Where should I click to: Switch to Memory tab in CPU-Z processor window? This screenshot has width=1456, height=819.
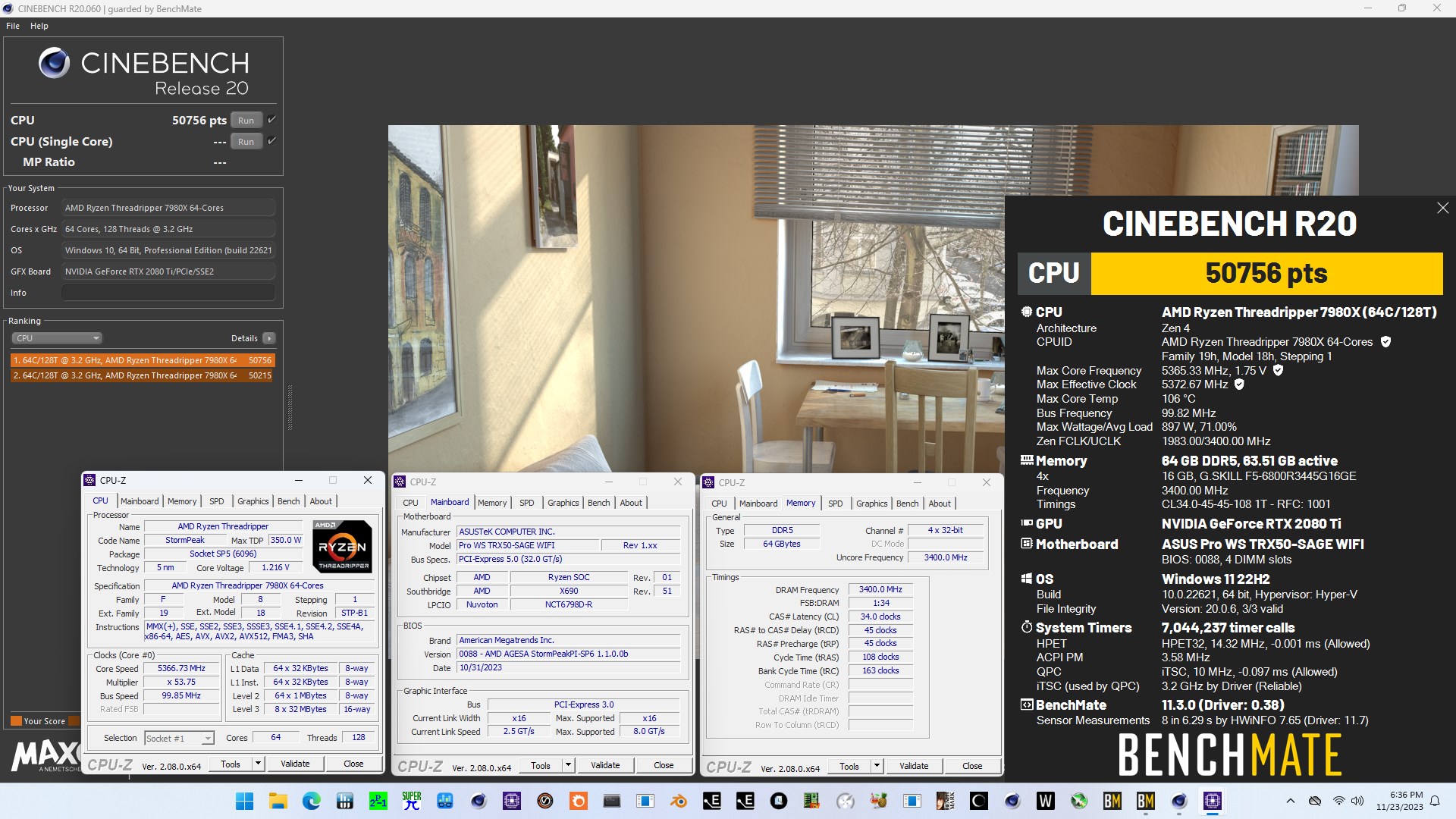click(x=182, y=501)
